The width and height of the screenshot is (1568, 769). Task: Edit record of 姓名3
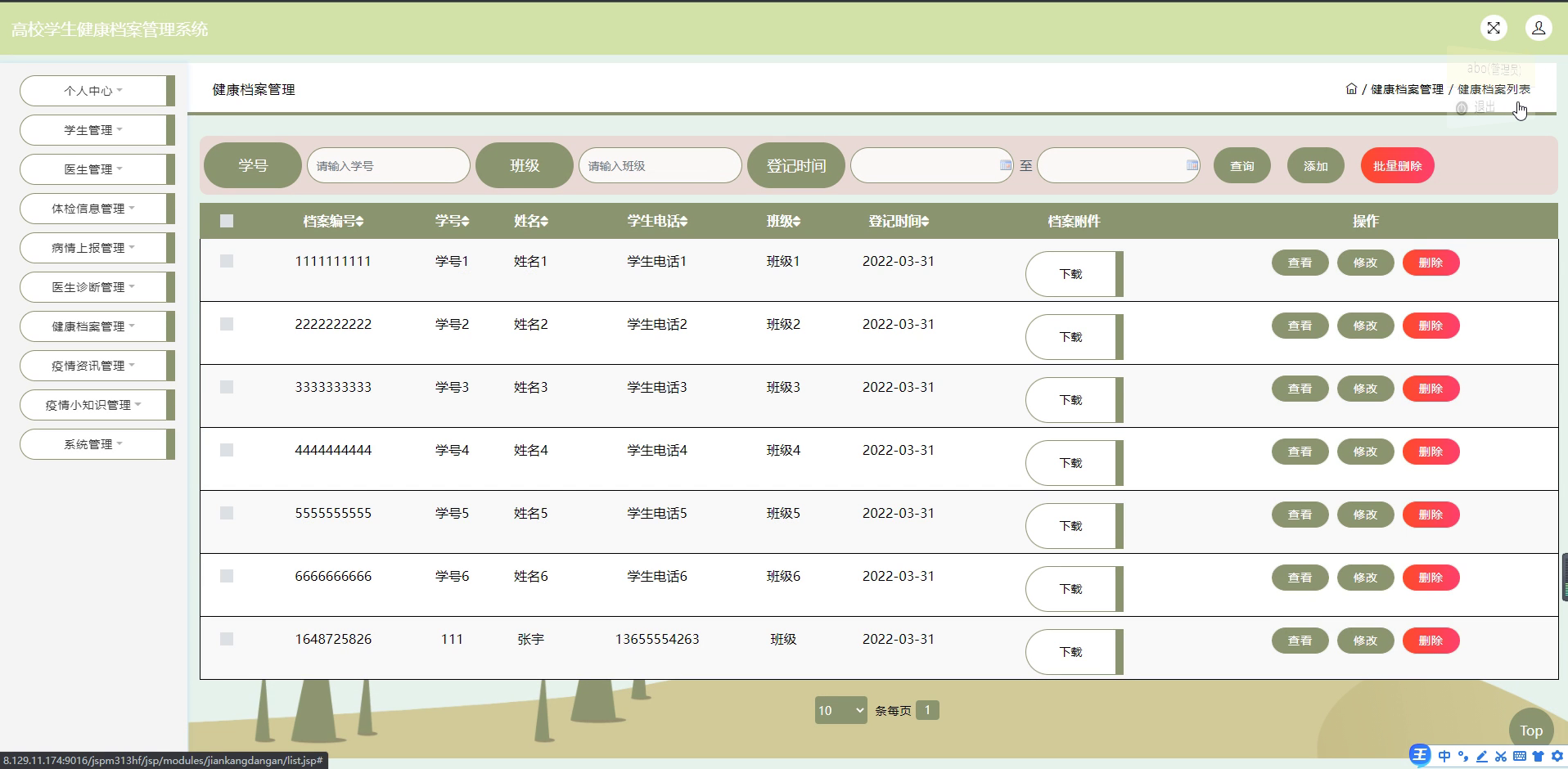click(x=1365, y=389)
